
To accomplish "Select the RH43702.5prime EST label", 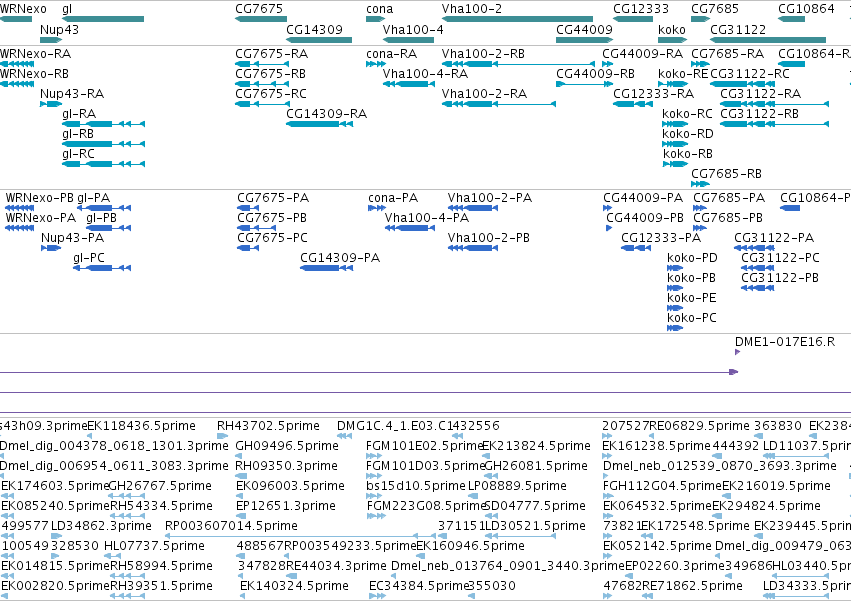I will click(269, 426).
